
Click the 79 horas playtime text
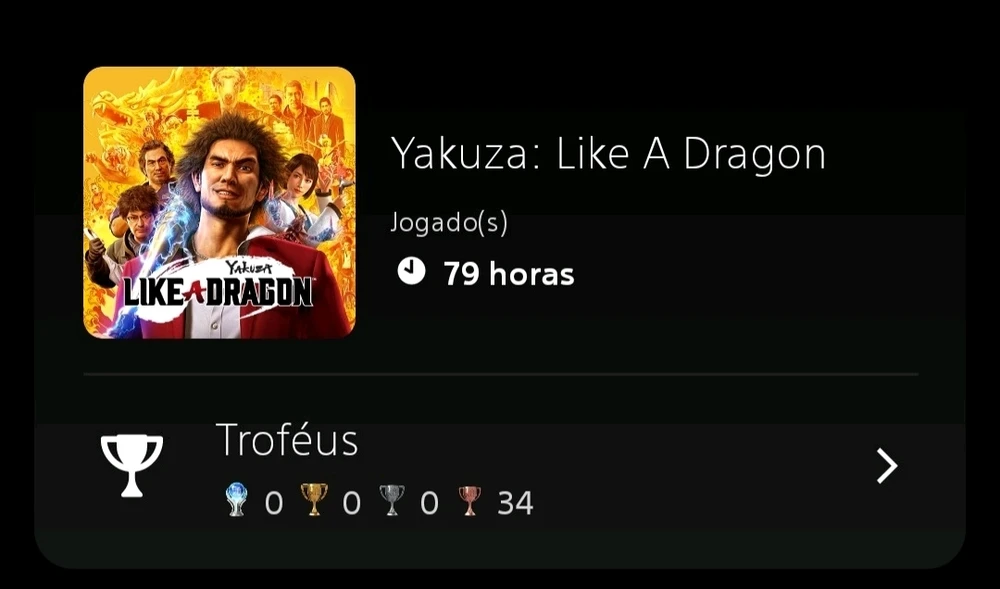point(509,274)
